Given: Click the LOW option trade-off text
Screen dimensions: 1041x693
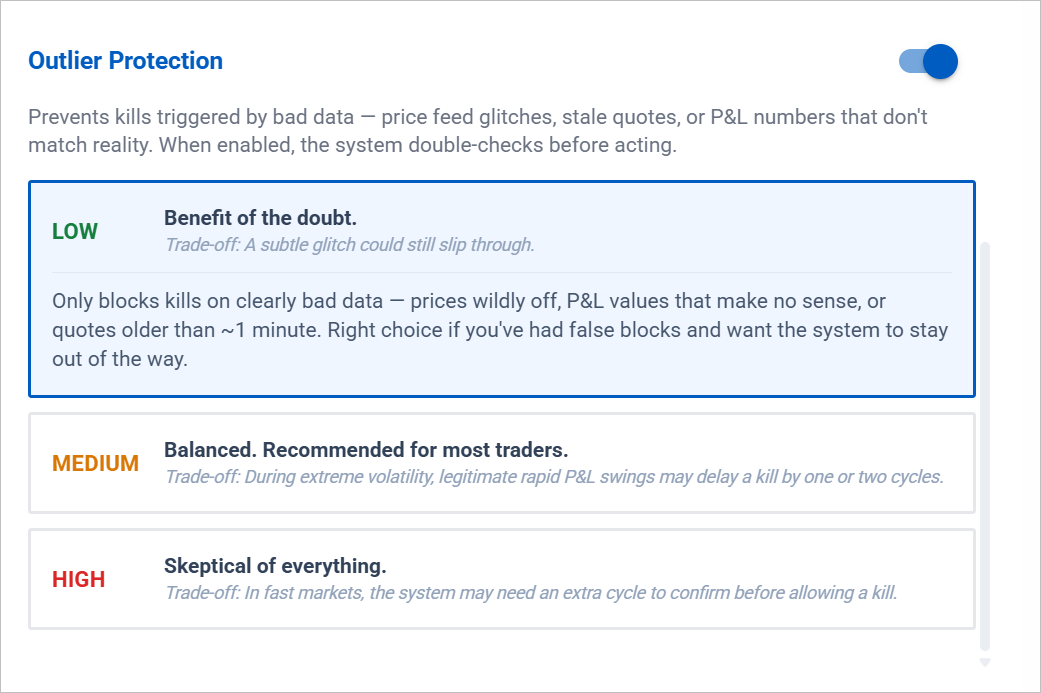Looking at the screenshot, I should tap(345, 245).
